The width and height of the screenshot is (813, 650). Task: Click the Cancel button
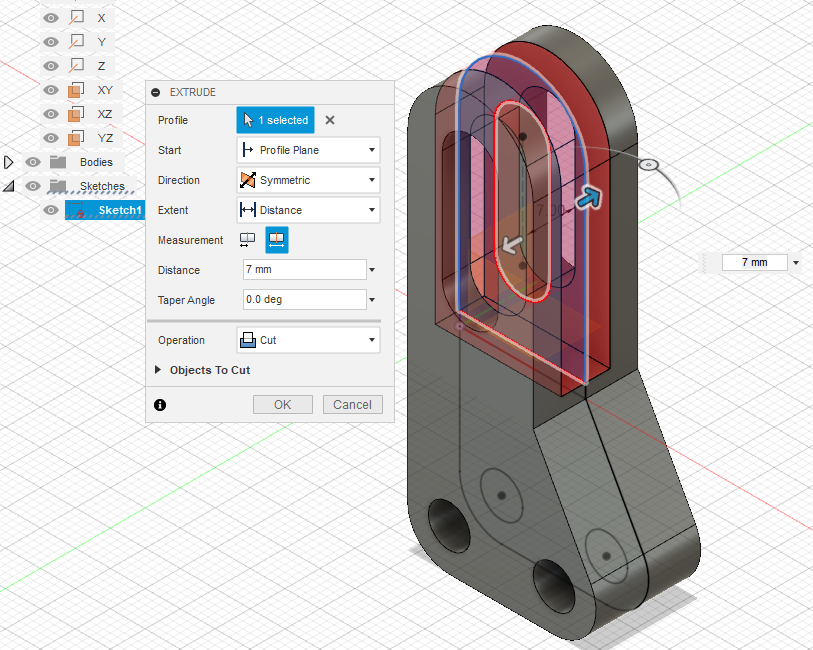[x=353, y=405]
